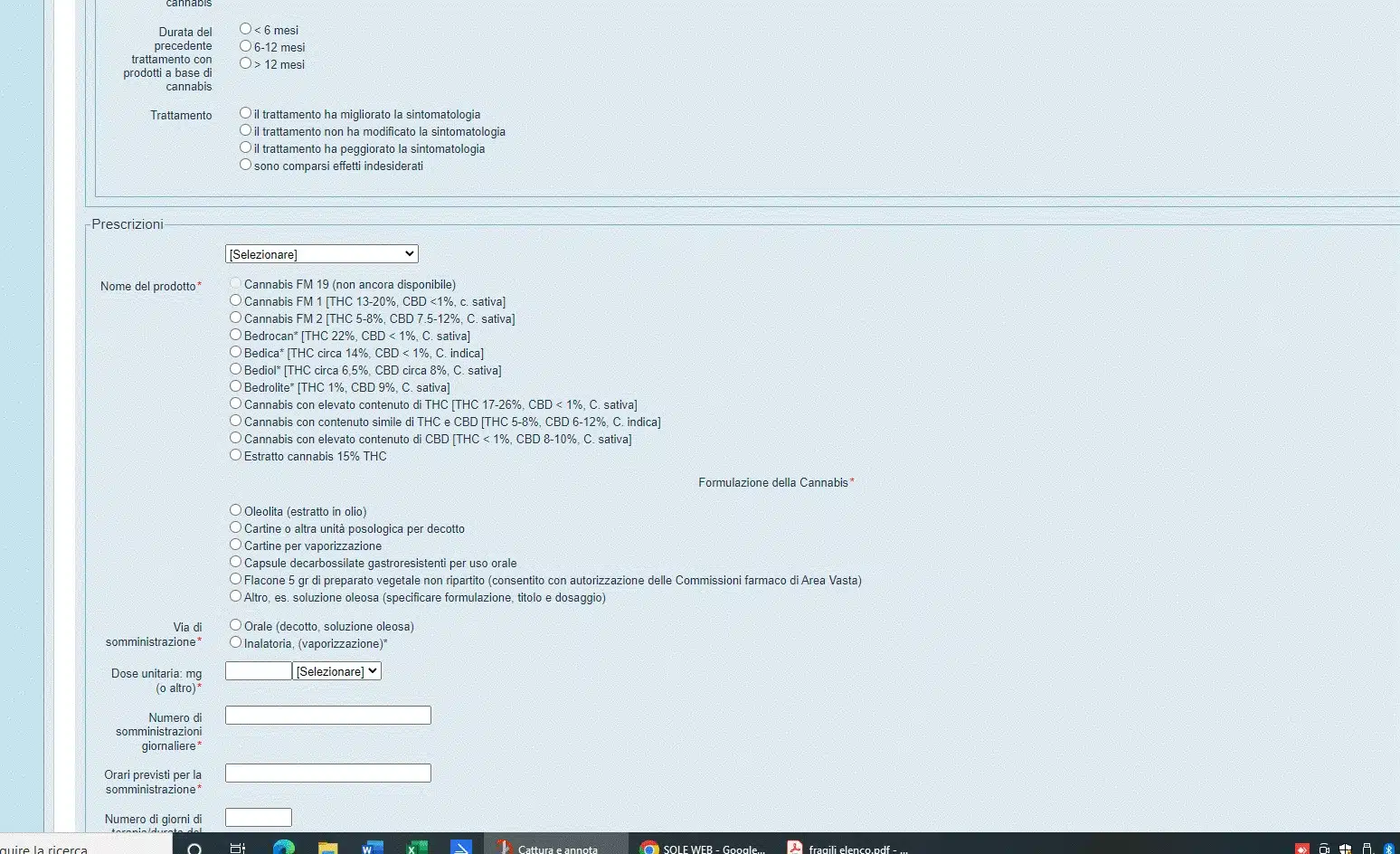1400x854 pixels.
Task: Click the Windows Security tray icon
Action: pos(1345,849)
